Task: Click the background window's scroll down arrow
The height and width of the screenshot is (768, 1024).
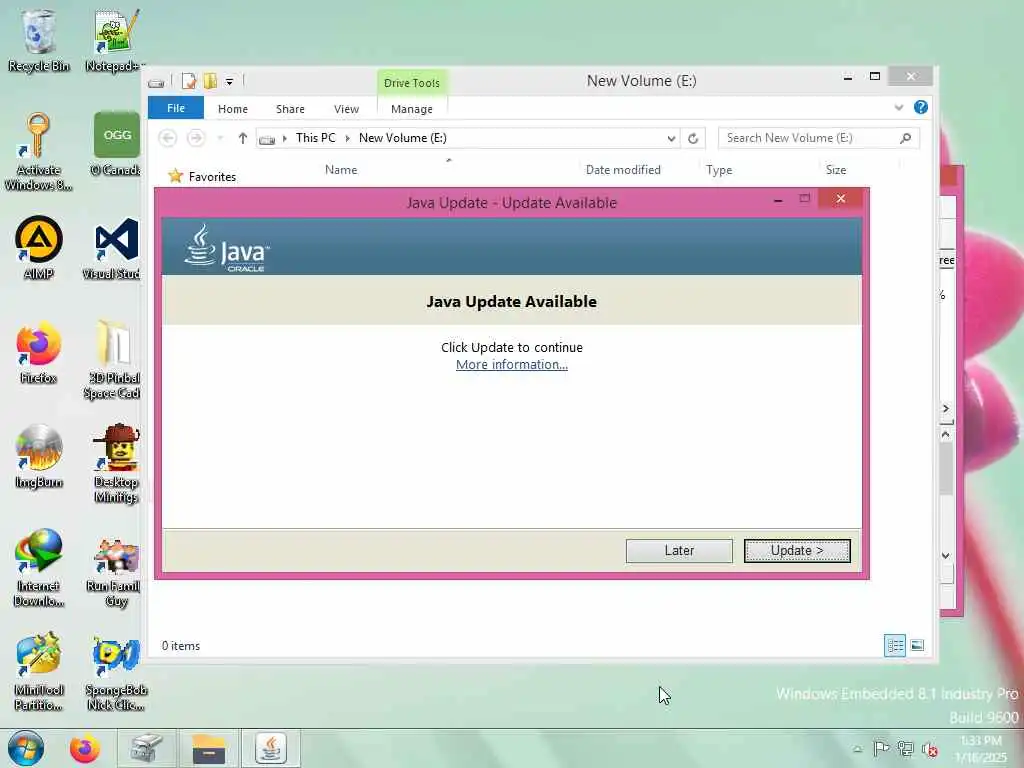Action: [x=946, y=555]
